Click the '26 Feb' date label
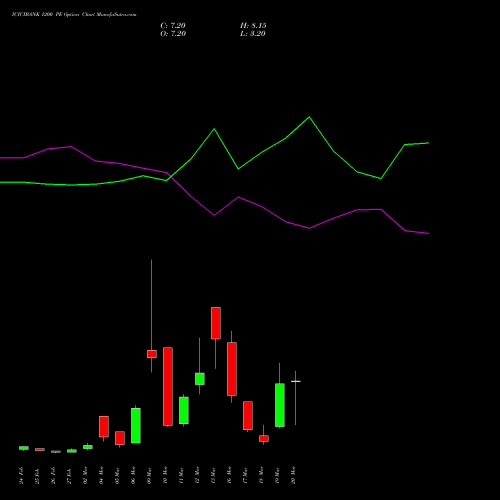500x500 pixels. [53, 475]
